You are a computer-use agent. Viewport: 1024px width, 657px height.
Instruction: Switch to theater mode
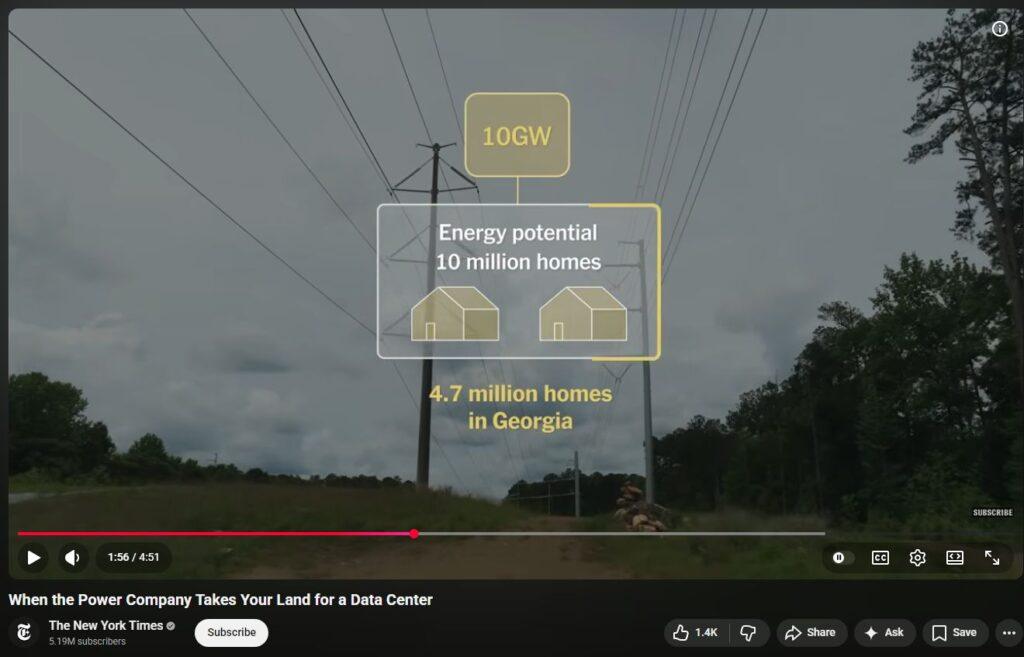(x=955, y=557)
